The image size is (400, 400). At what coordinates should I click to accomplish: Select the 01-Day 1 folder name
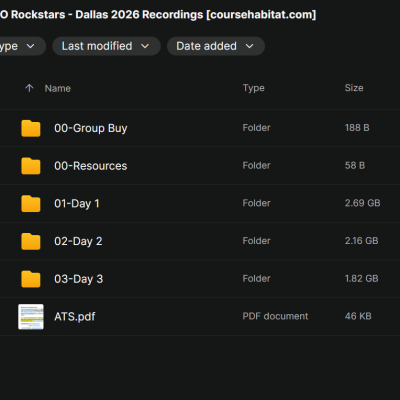pyautogui.click(x=77, y=204)
